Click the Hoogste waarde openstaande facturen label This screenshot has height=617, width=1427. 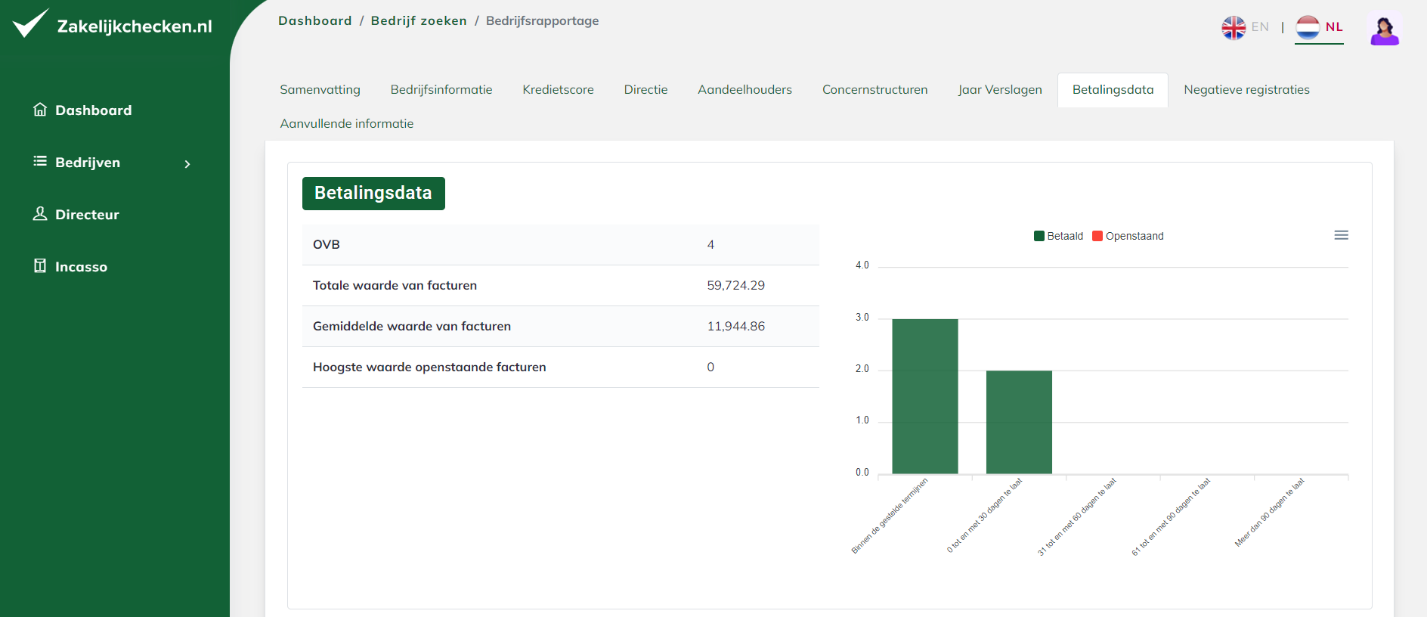coord(430,367)
